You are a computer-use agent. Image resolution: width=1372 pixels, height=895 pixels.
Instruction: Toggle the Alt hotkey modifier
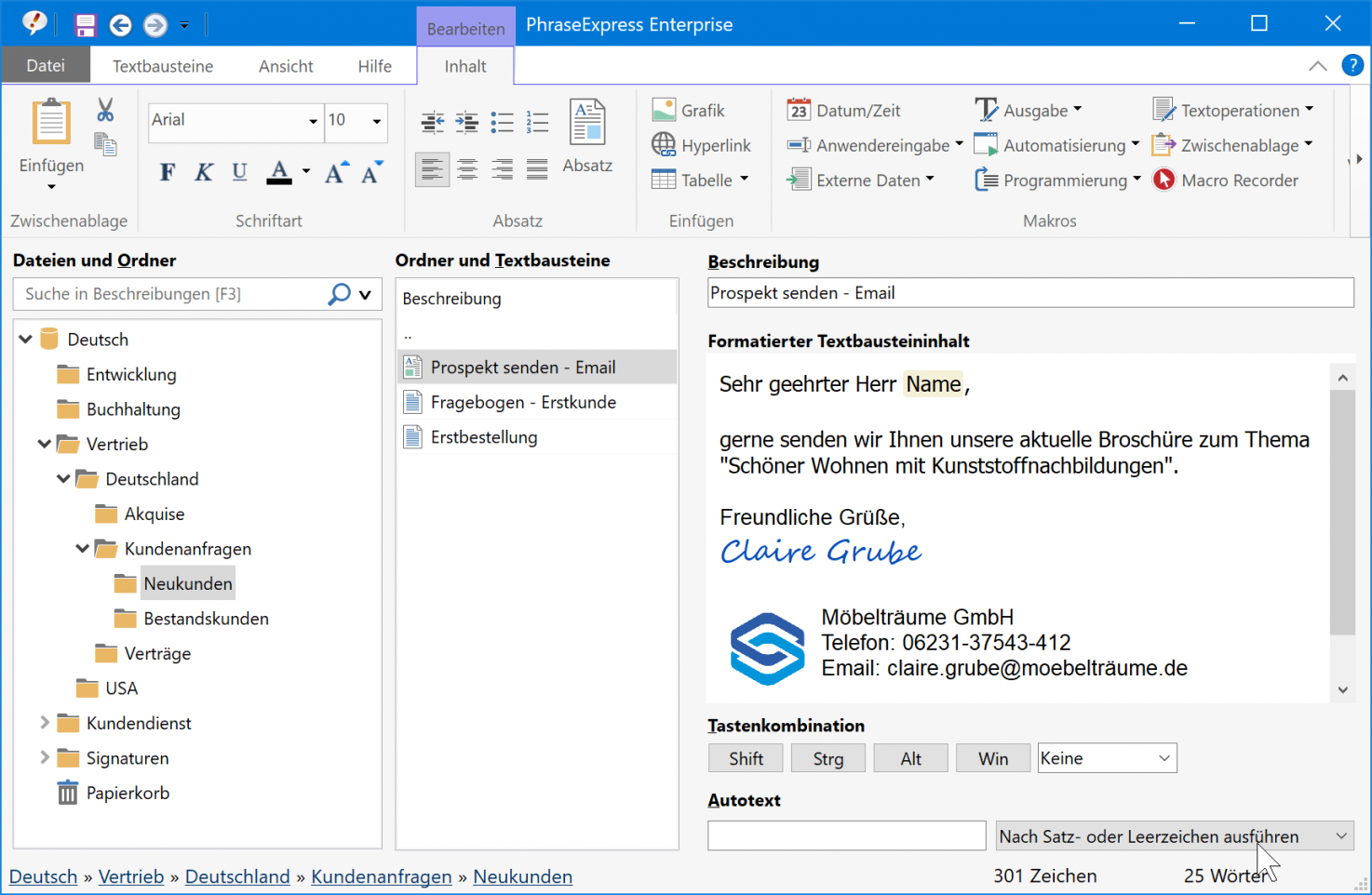911,758
